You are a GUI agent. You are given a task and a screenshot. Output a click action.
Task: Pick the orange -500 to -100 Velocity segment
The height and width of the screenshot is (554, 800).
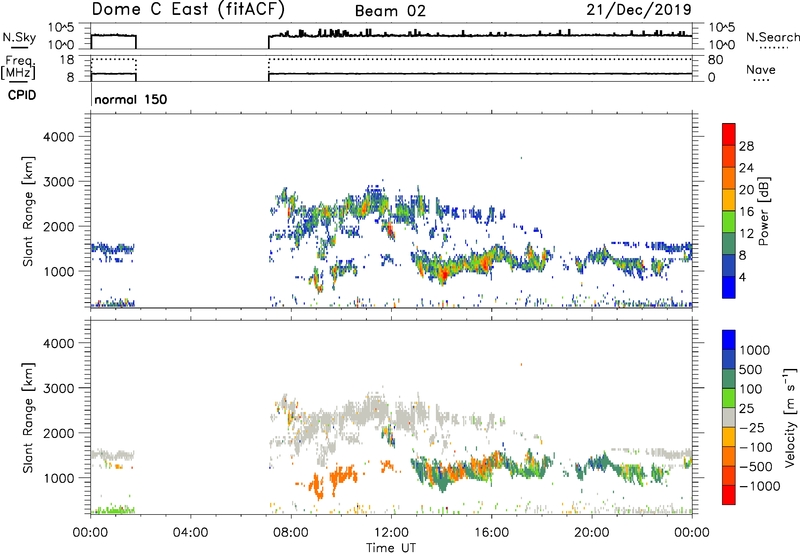tap(729, 456)
